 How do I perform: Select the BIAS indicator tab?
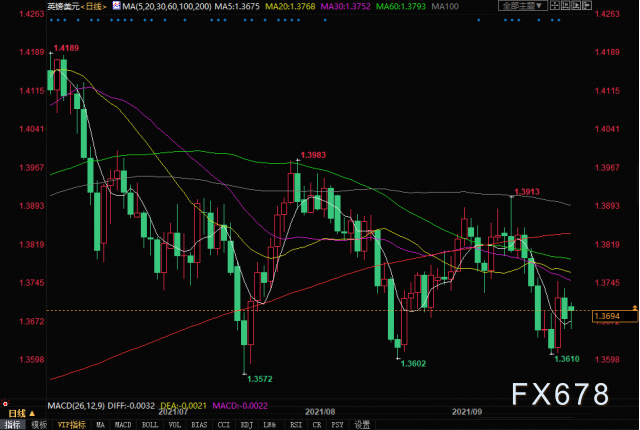tap(199, 425)
